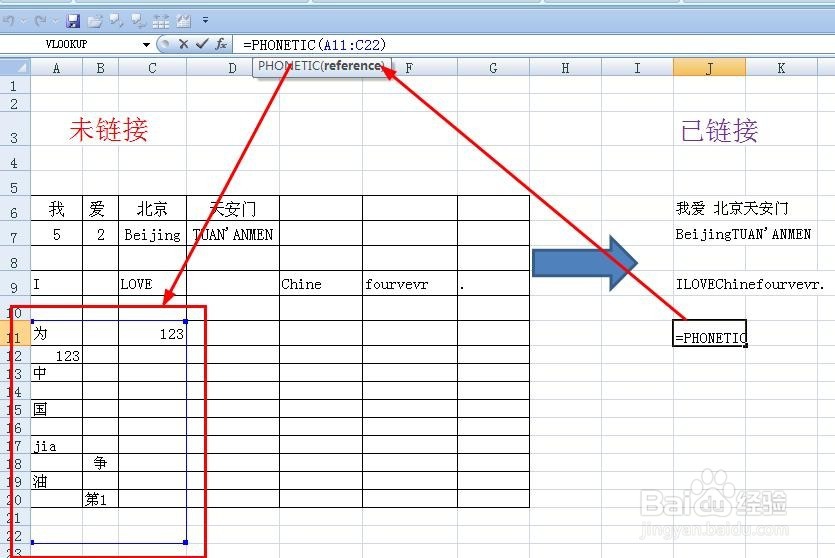Click the purple 已链接 heading text
The height and width of the screenshot is (558, 835).
click(x=719, y=130)
